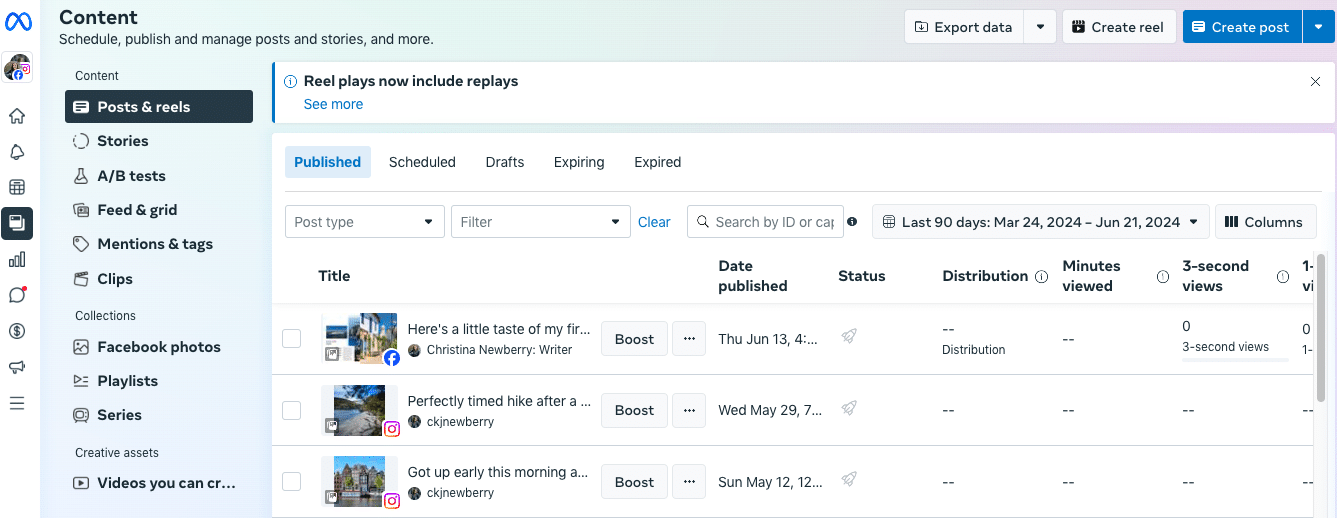1337x518 pixels.
Task: Switch to the Scheduled tab
Action: click(422, 162)
